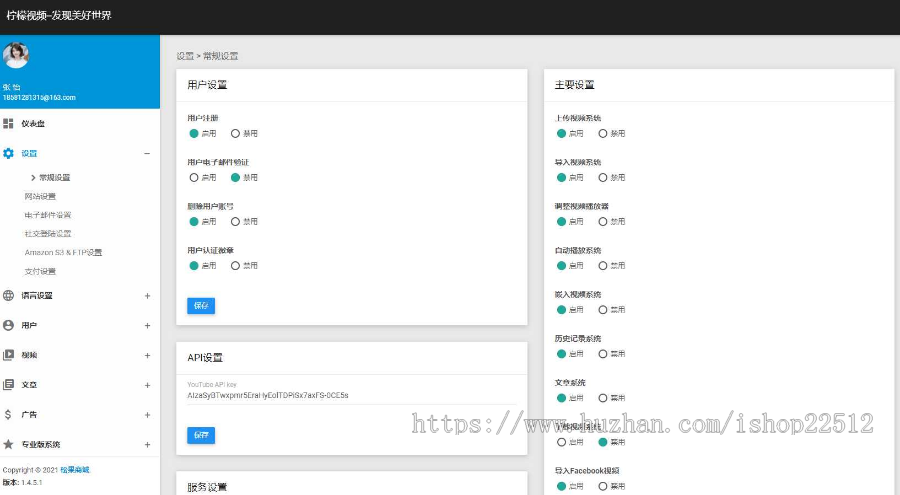Expand the 视频 menu plus sign
This screenshot has height=495, width=900.
point(147,355)
